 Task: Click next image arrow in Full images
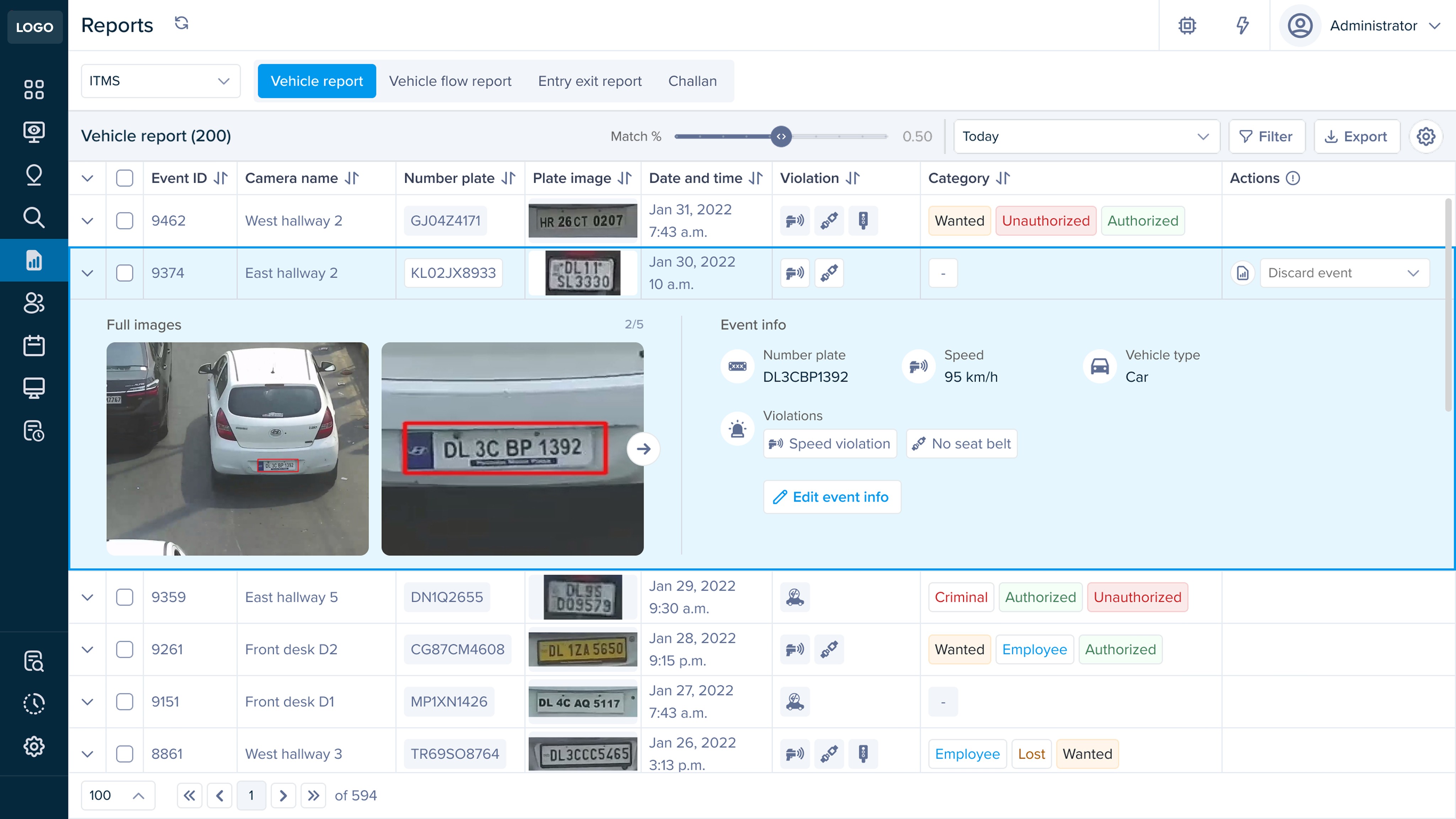(643, 449)
